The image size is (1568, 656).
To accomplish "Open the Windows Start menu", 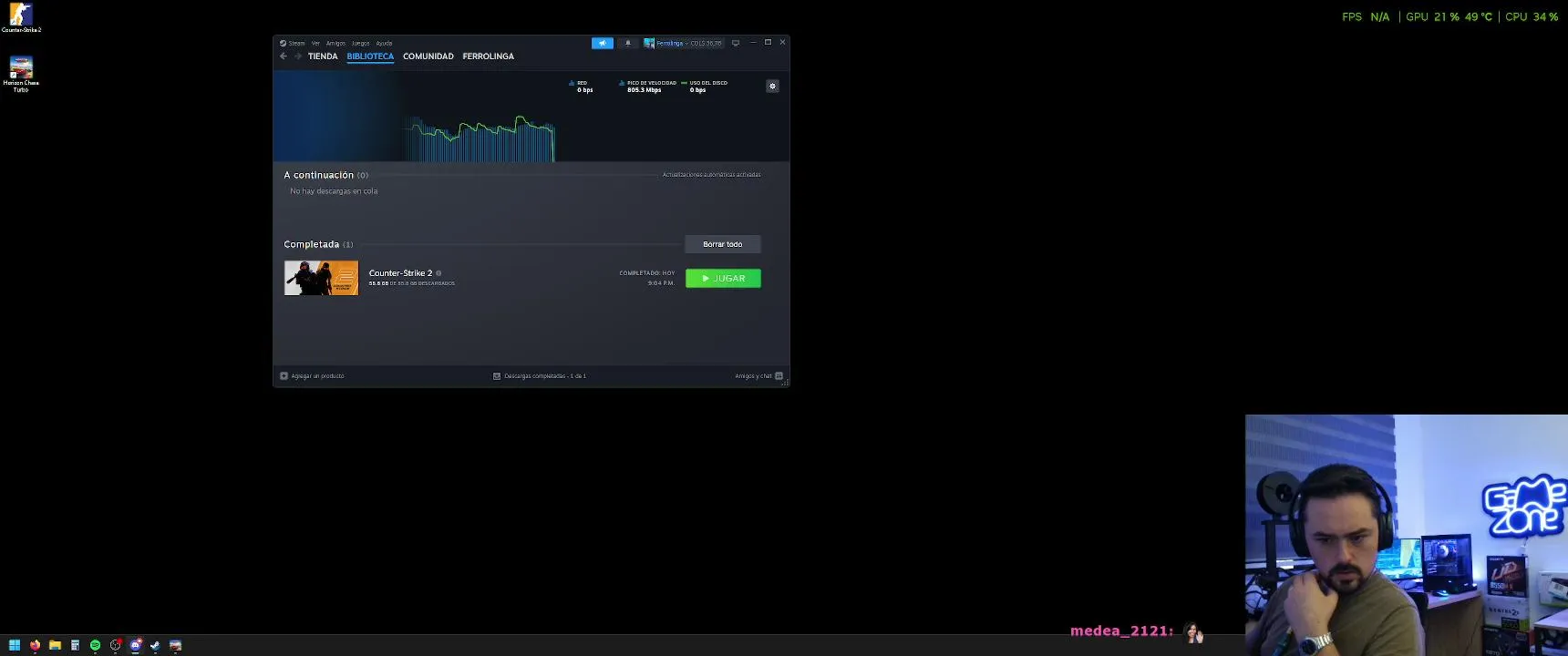I will [15, 645].
